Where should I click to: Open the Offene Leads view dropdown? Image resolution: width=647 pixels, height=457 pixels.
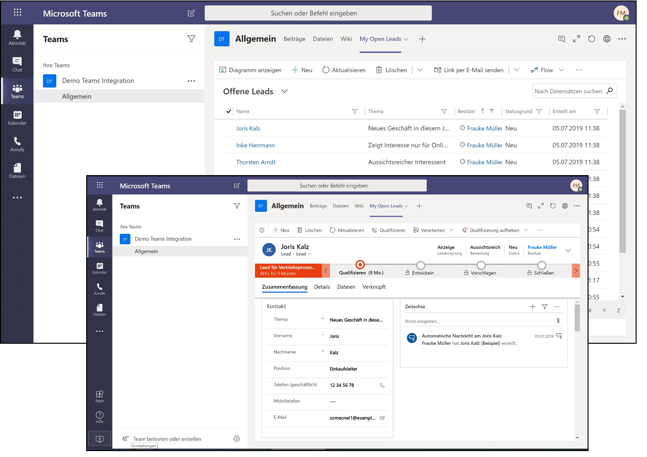click(x=284, y=91)
